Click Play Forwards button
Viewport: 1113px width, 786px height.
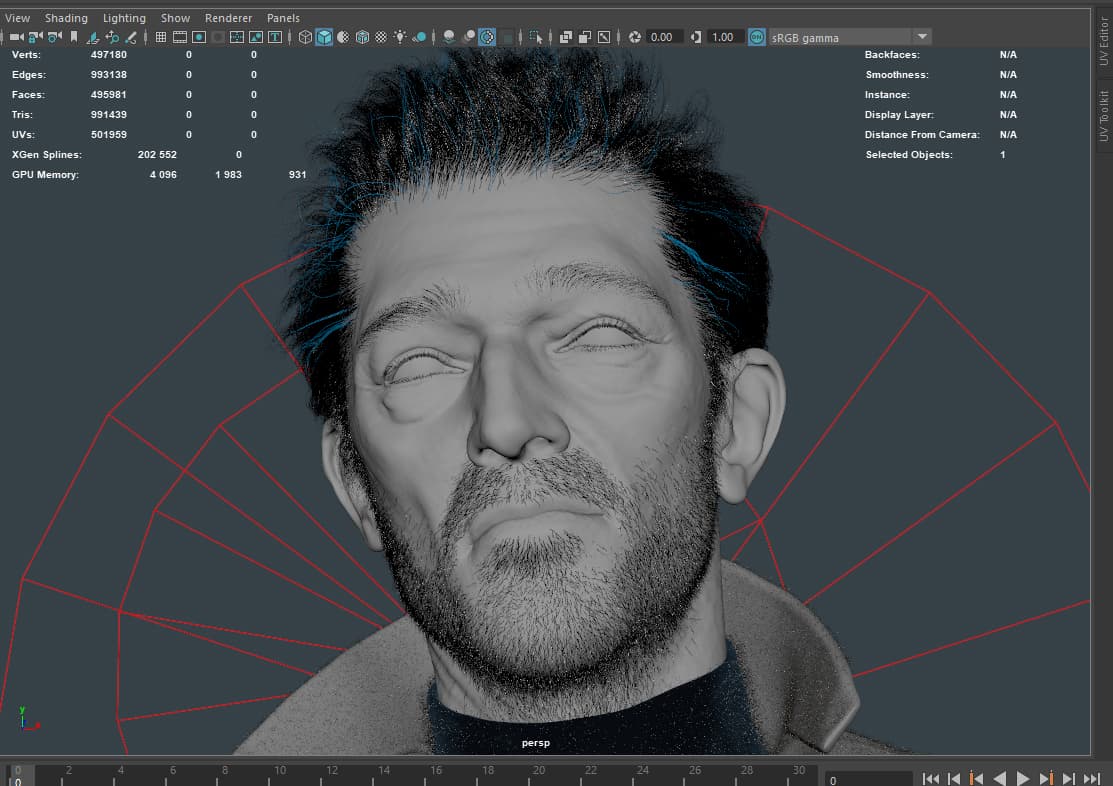[x=1023, y=779]
